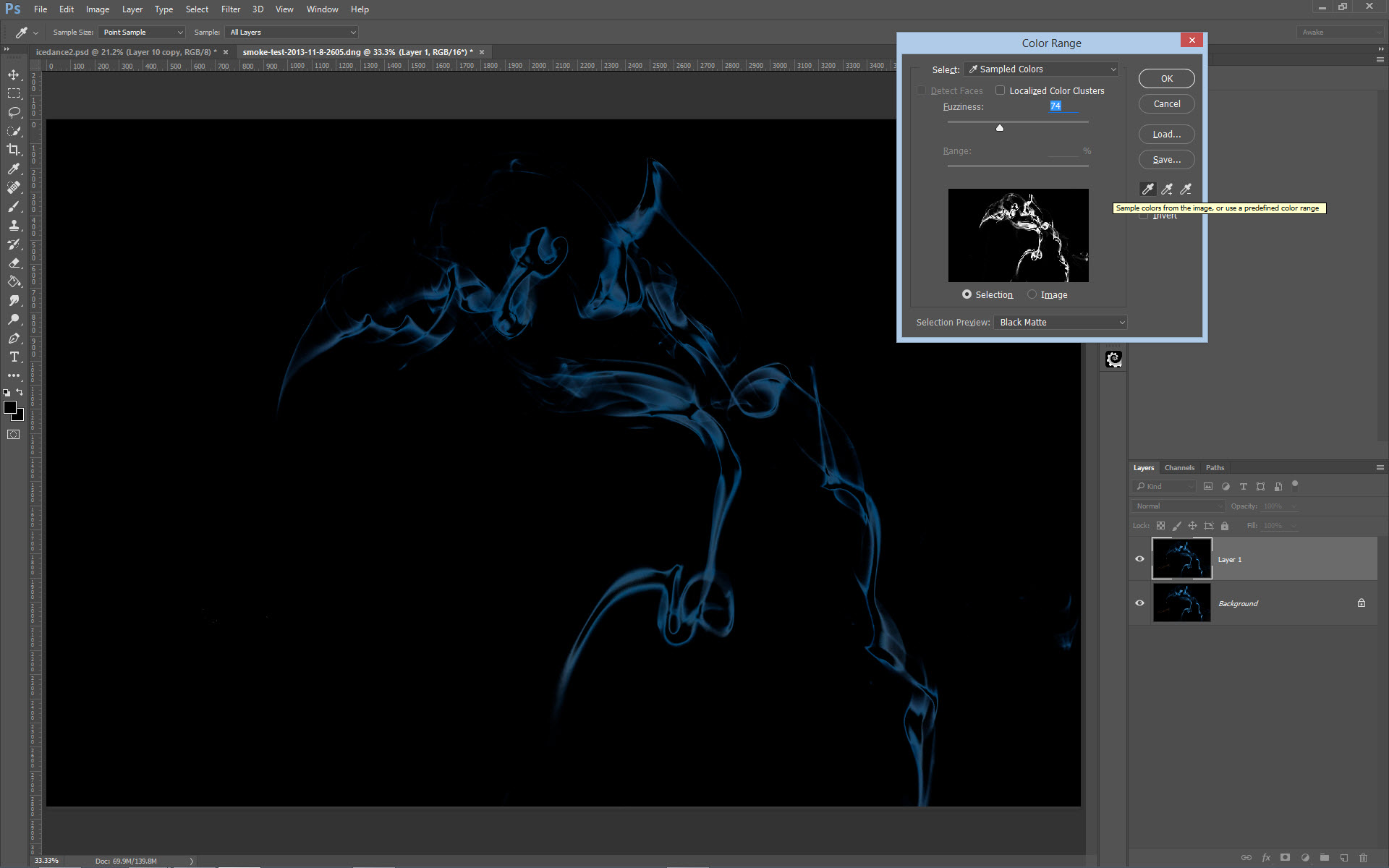
Task: Click the Save... button
Action: [x=1166, y=159]
